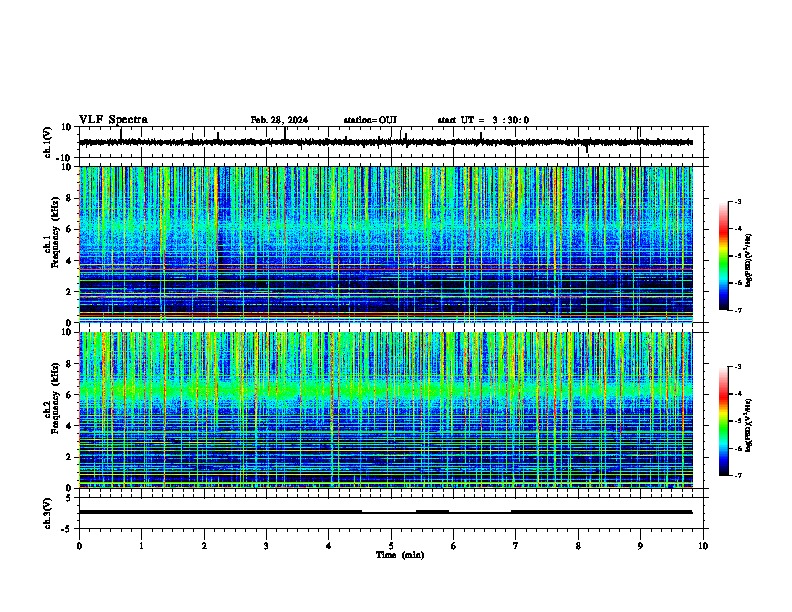The height and width of the screenshot is (612, 792).
Task: Click time axis tick label "7"
Action: tap(516, 546)
